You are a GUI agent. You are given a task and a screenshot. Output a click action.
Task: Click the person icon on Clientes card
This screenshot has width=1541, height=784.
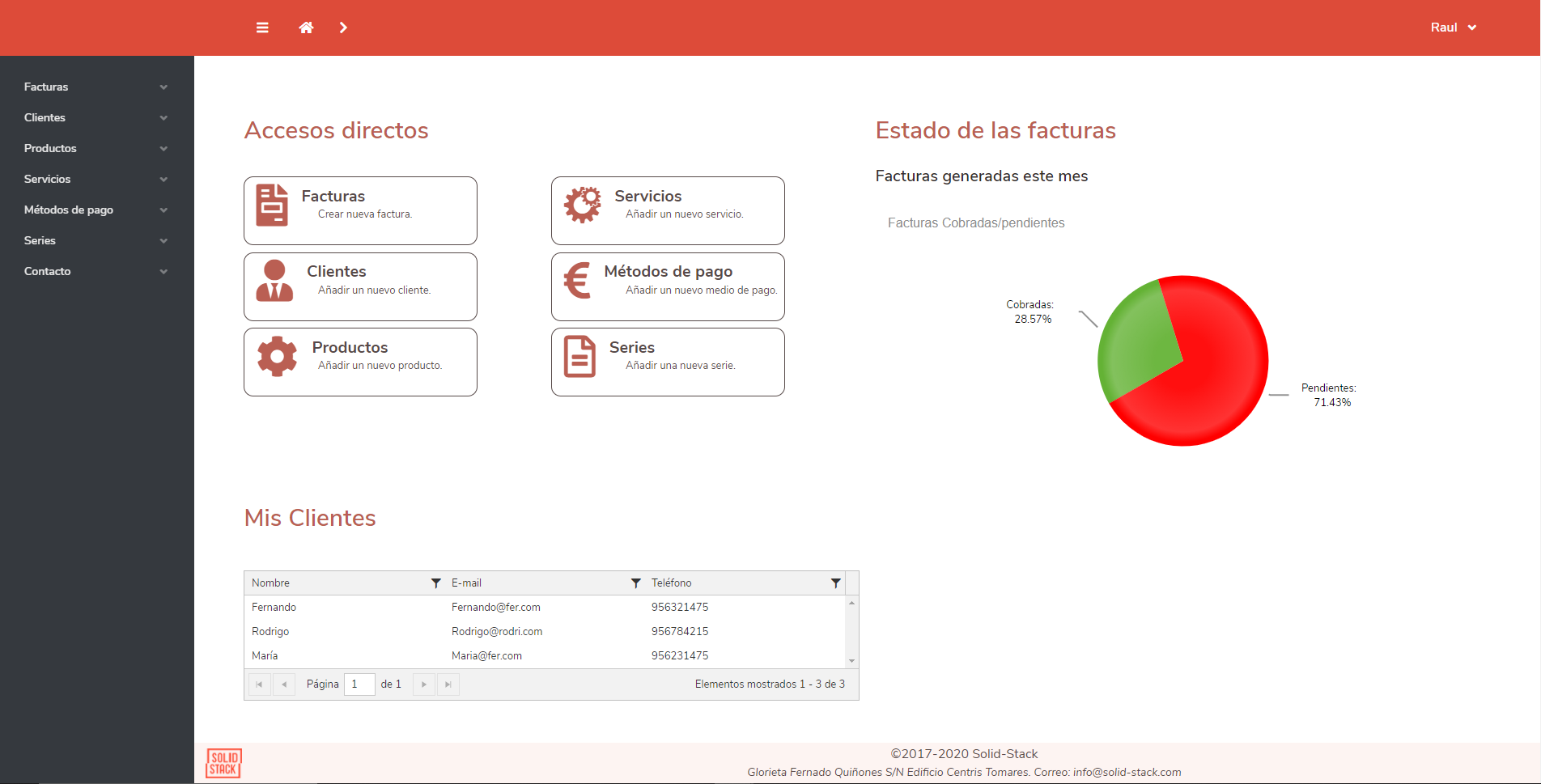click(x=274, y=281)
